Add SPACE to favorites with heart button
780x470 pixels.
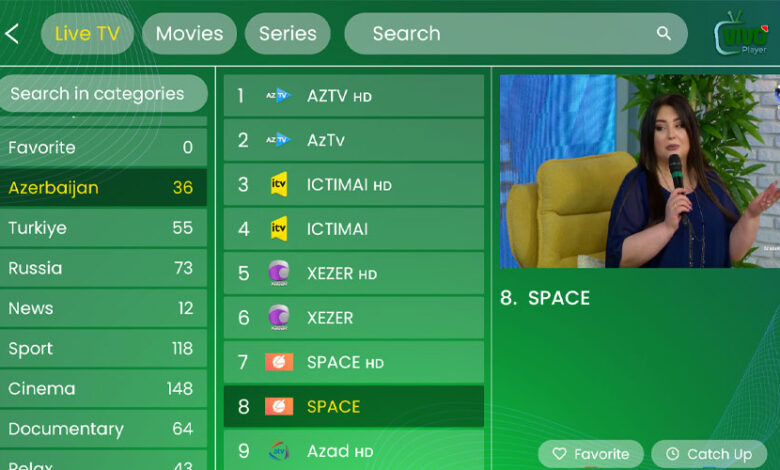(590, 454)
